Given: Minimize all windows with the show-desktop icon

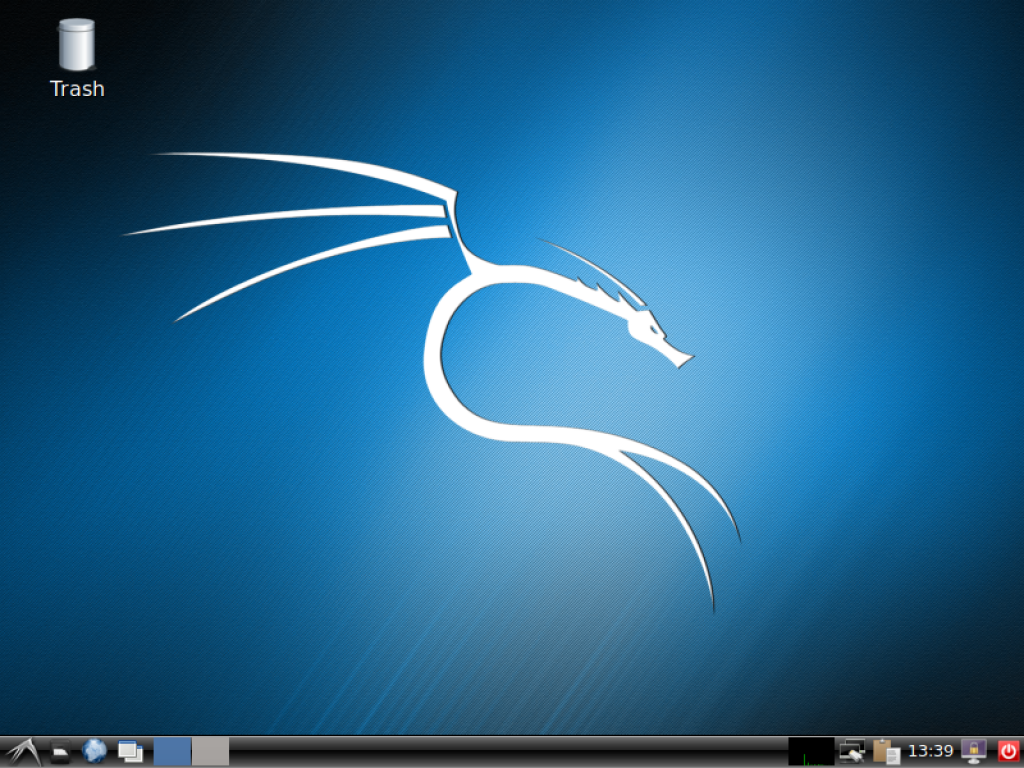Looking at the screenshot, I should 129,751.
